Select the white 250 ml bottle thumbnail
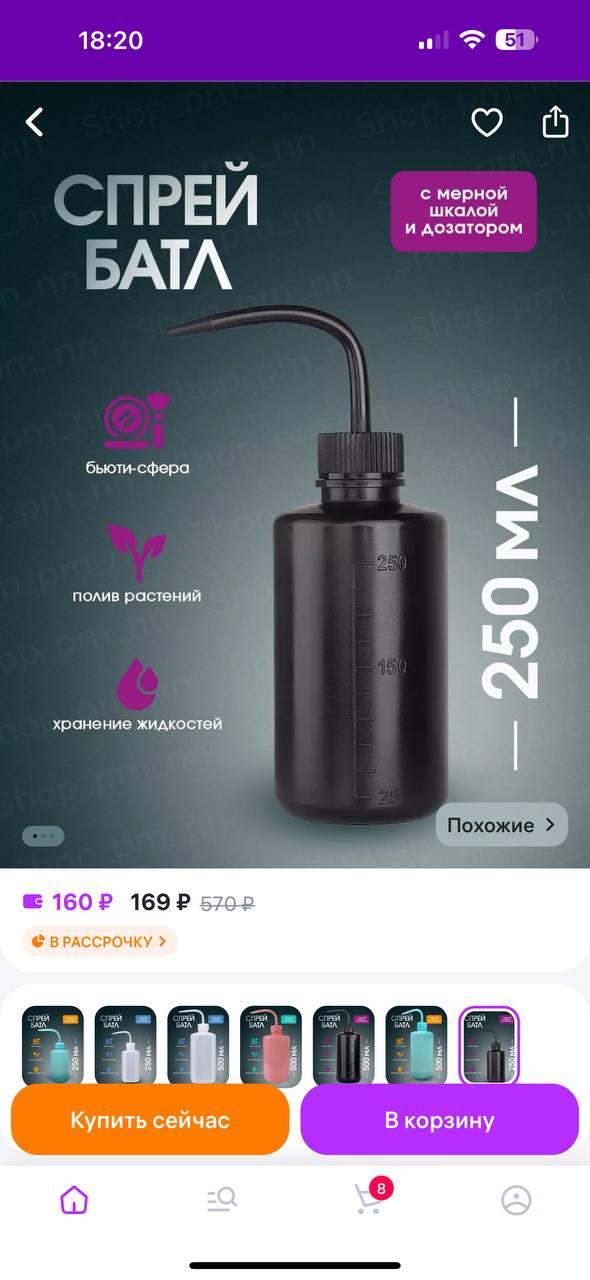 pyautogui.click(x=126, y=1045)
